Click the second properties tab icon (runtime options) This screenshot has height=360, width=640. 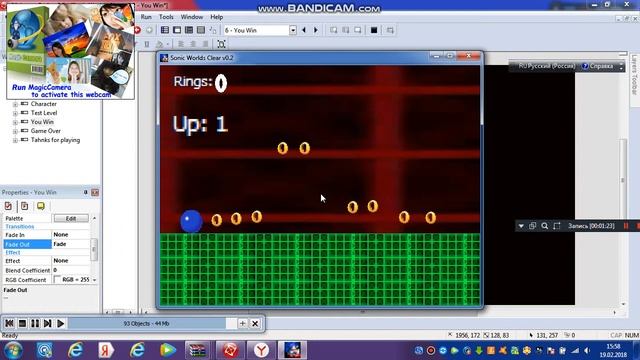24,206
